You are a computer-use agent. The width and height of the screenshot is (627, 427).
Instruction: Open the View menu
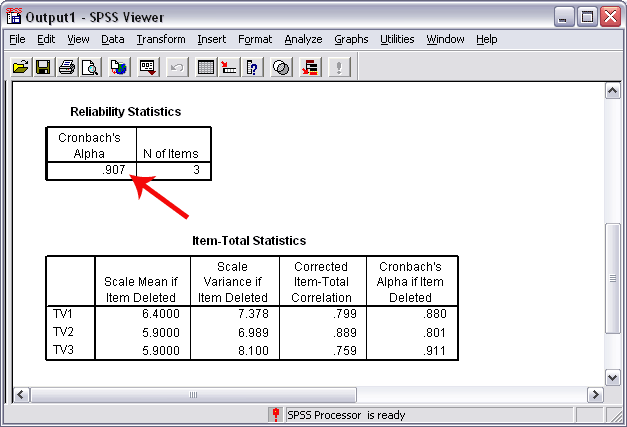point(78,39)
